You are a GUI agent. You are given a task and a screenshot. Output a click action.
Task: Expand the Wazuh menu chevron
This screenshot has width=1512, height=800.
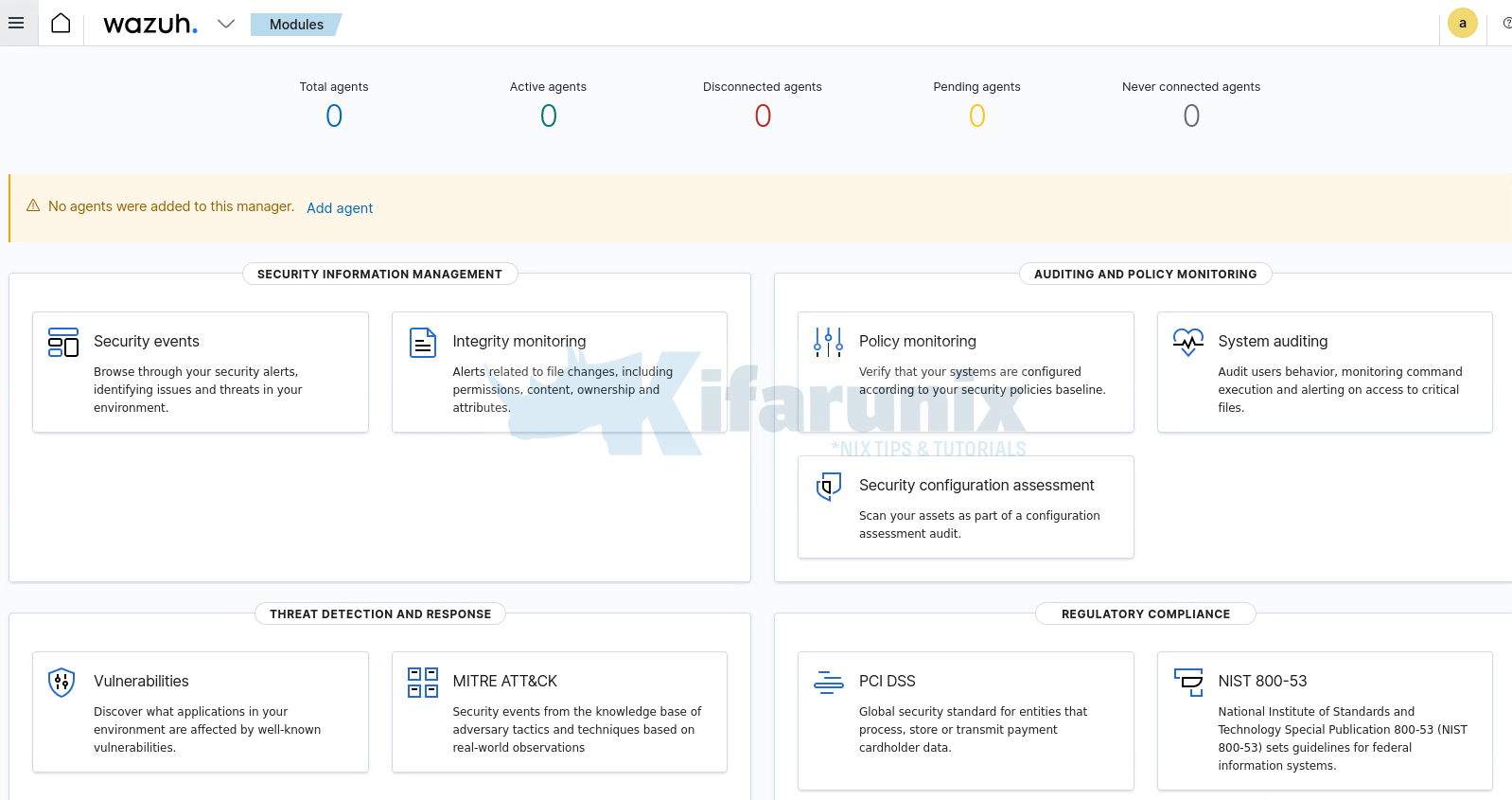(226, 24)
